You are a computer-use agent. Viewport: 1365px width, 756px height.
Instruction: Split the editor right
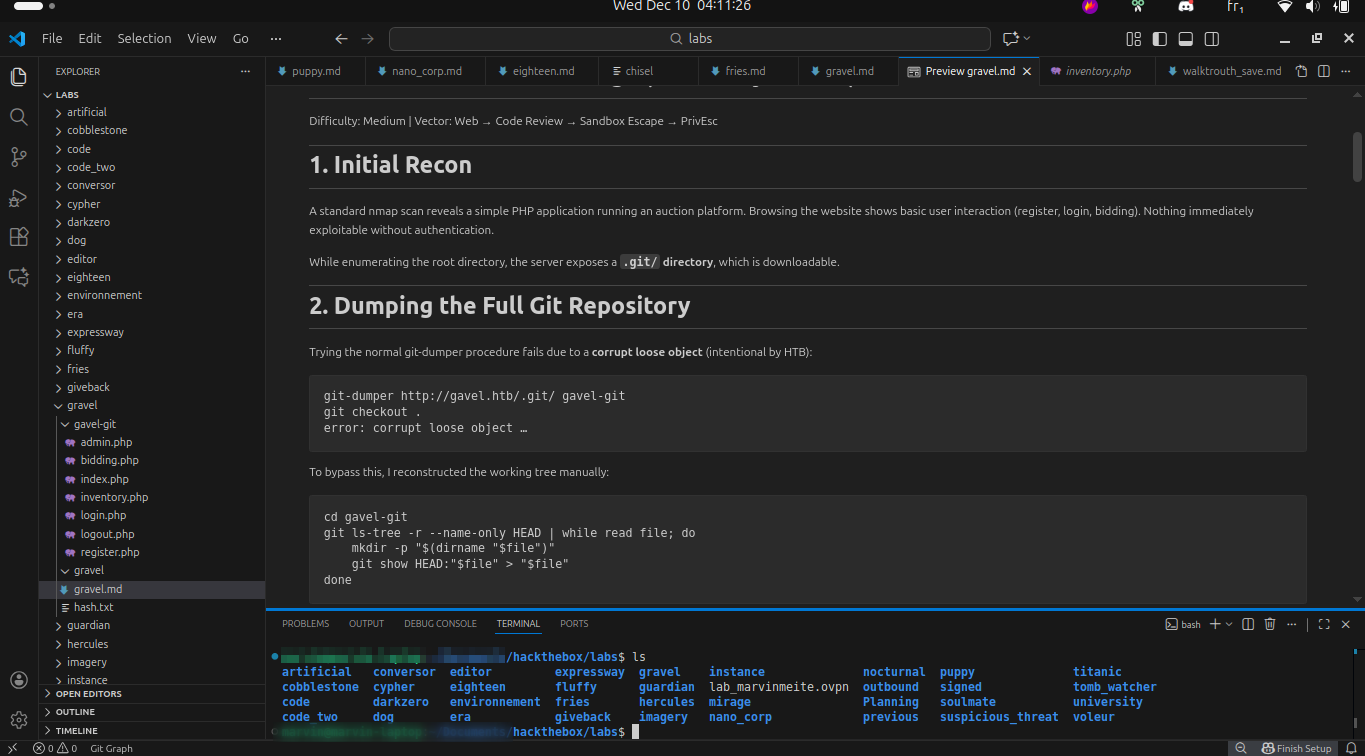(1323, 72)
